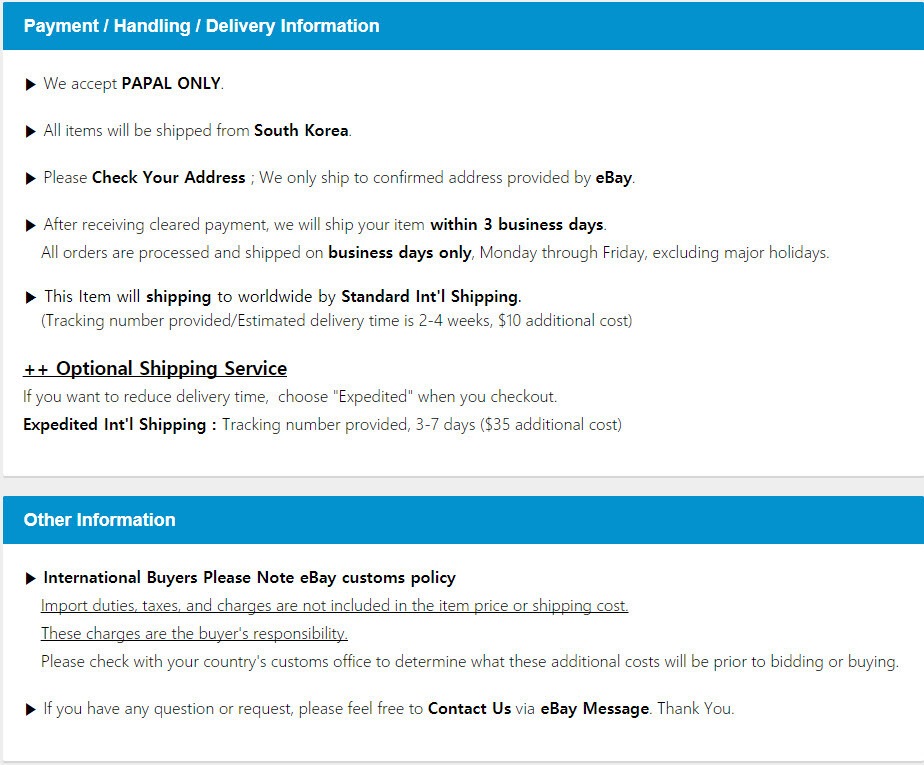The image size is (924, 765).
Task: Click the arrow bullet before If you have any question
Action: click(x=31, y=710)
